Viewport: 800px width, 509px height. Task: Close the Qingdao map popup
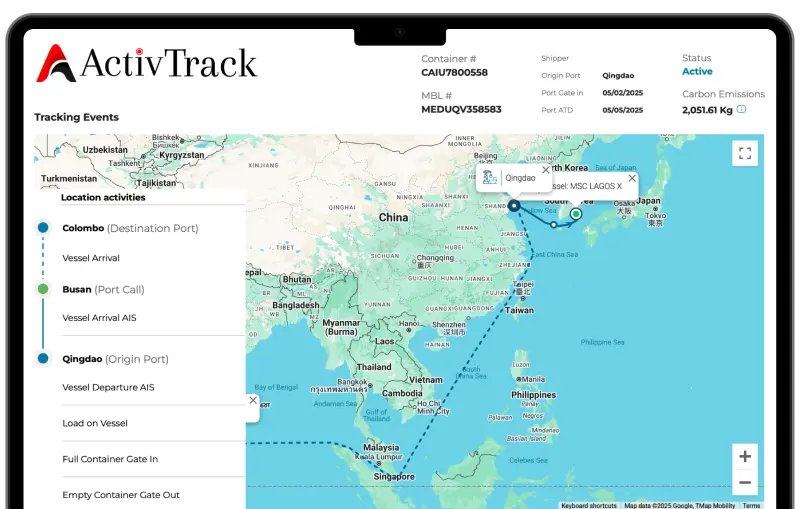[x=545, y=170]
